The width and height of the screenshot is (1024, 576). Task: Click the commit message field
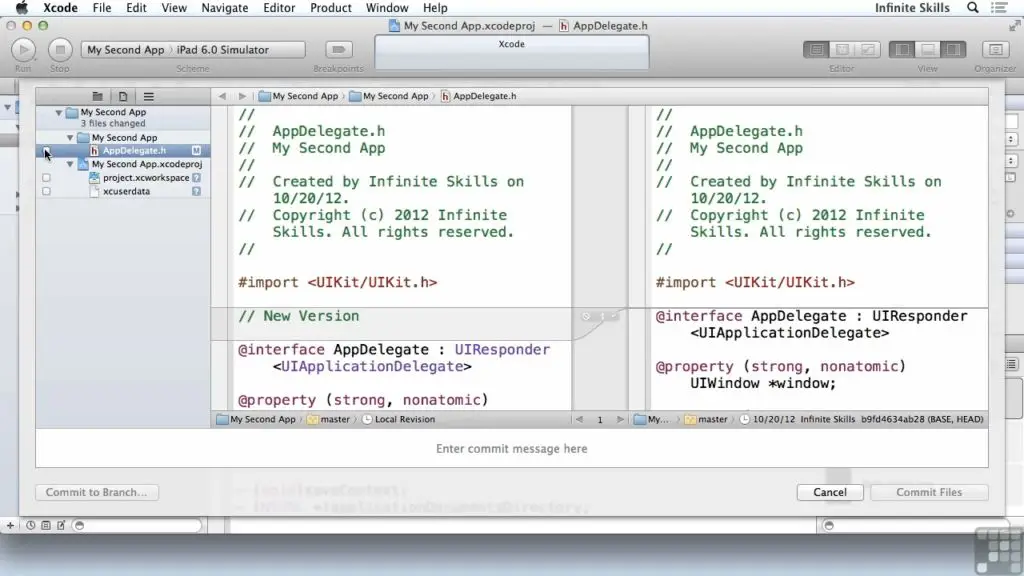tap(511, 449)
